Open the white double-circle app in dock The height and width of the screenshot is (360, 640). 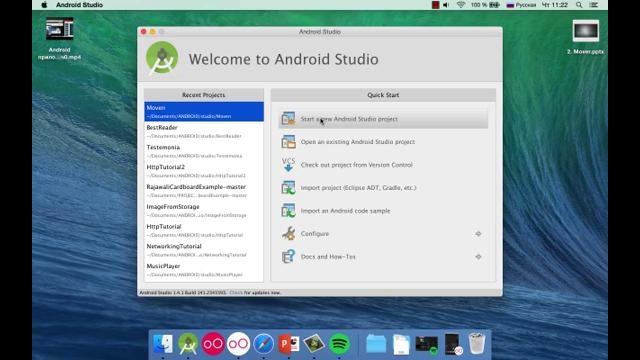[238, 344]
